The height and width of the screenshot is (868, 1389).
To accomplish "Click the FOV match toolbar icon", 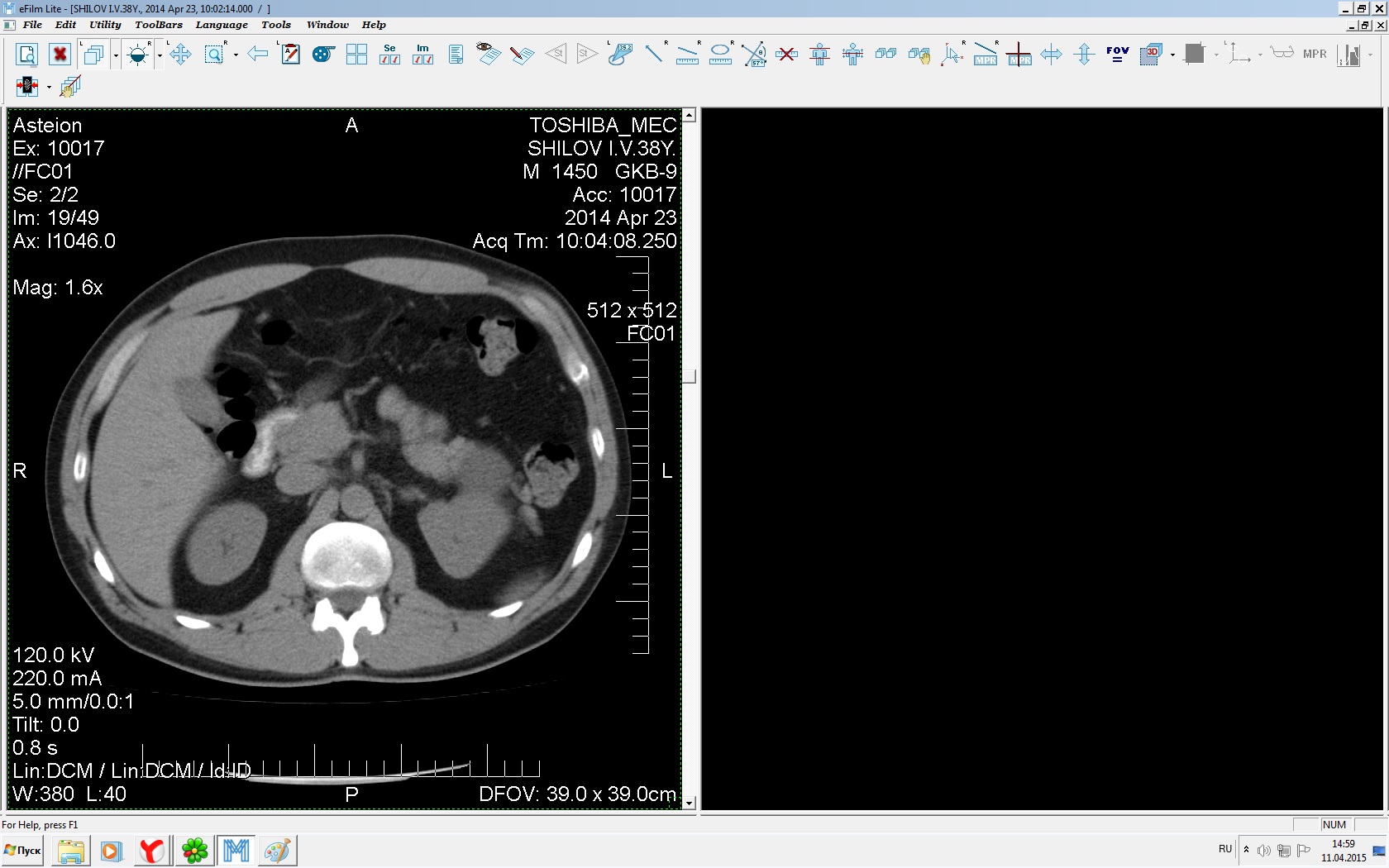I will click(1117, 55).
